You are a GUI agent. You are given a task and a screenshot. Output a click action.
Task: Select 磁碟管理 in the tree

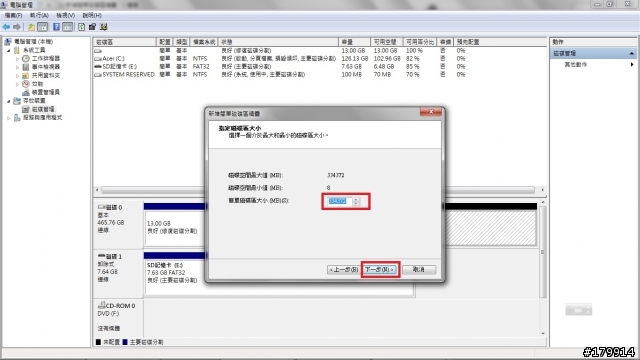[x=43, y=109]
